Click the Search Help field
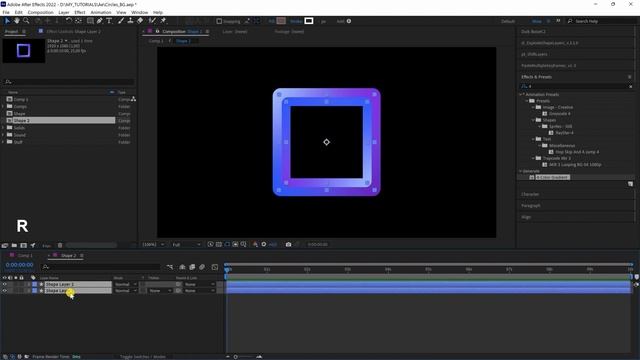This screenshot has height=360, width=640. pos(603,21)
